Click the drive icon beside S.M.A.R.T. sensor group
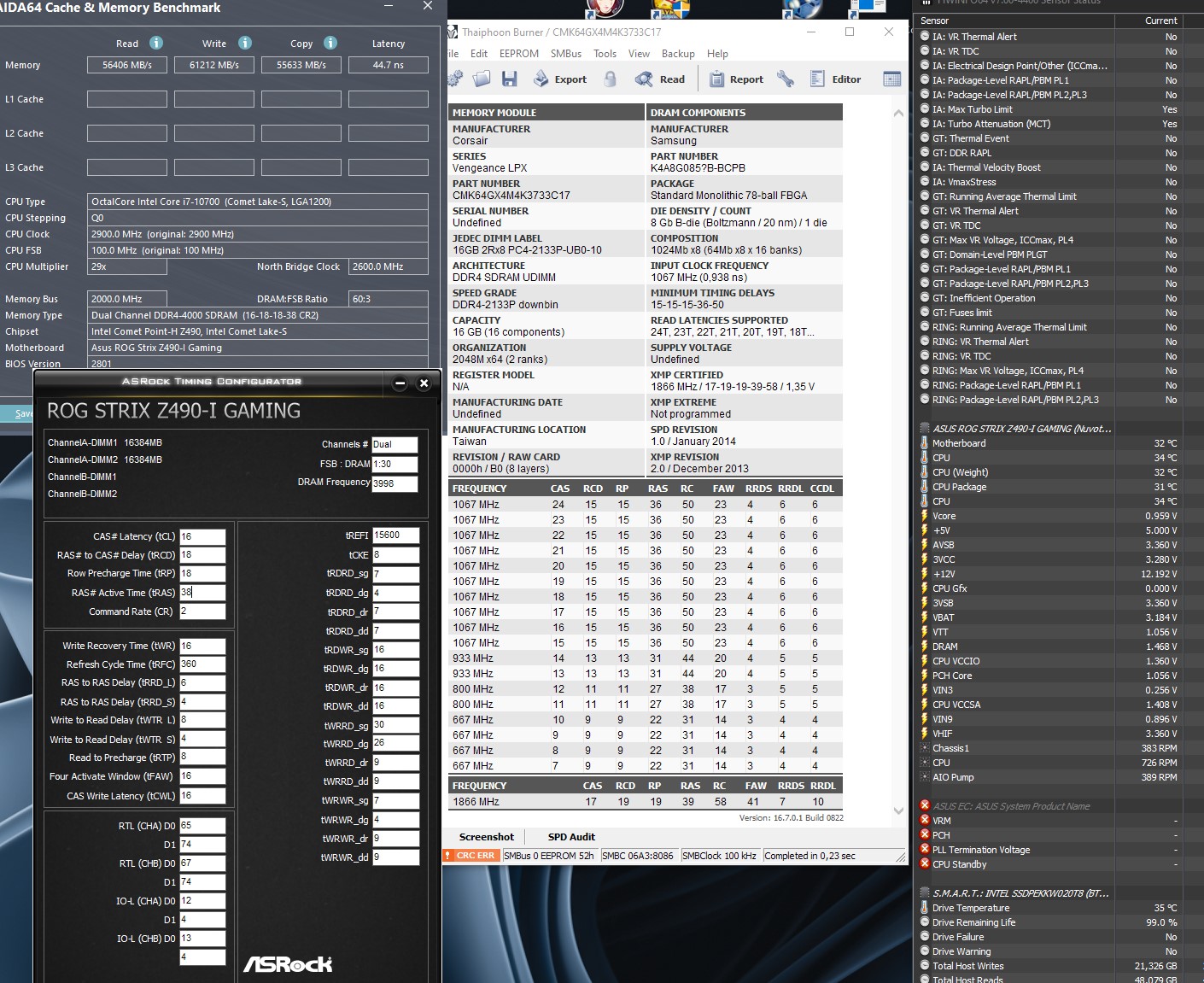This screenshot has width=1204, height=983. [924, 893]
